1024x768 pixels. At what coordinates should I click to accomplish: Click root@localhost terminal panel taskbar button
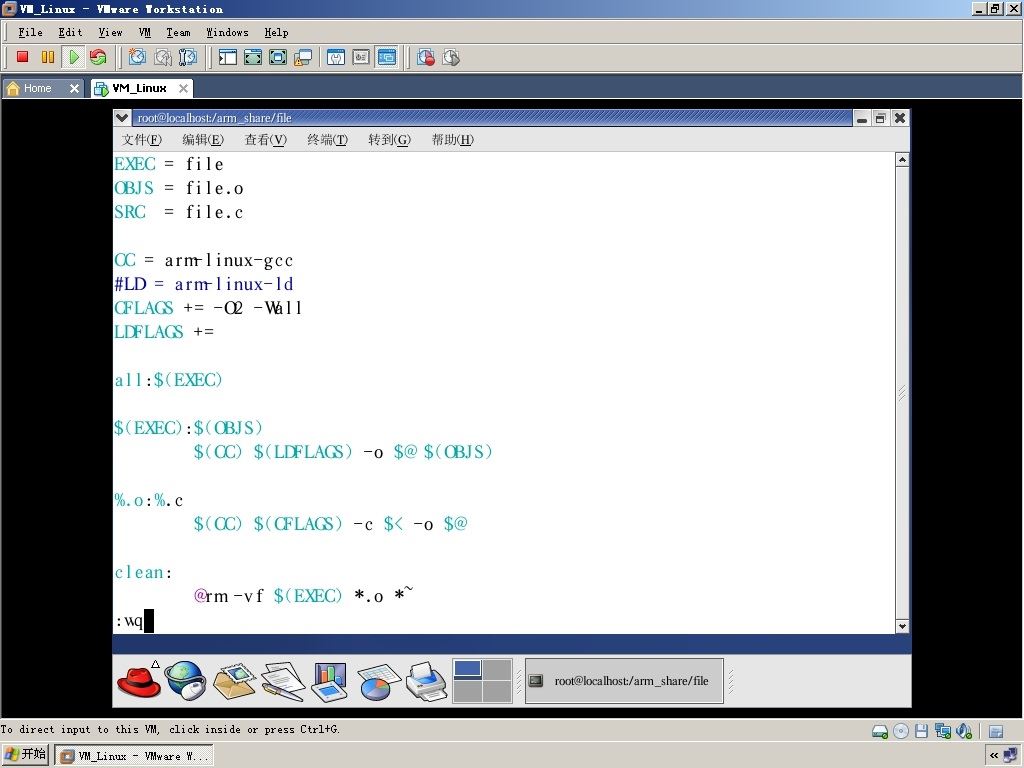point(624,681)
